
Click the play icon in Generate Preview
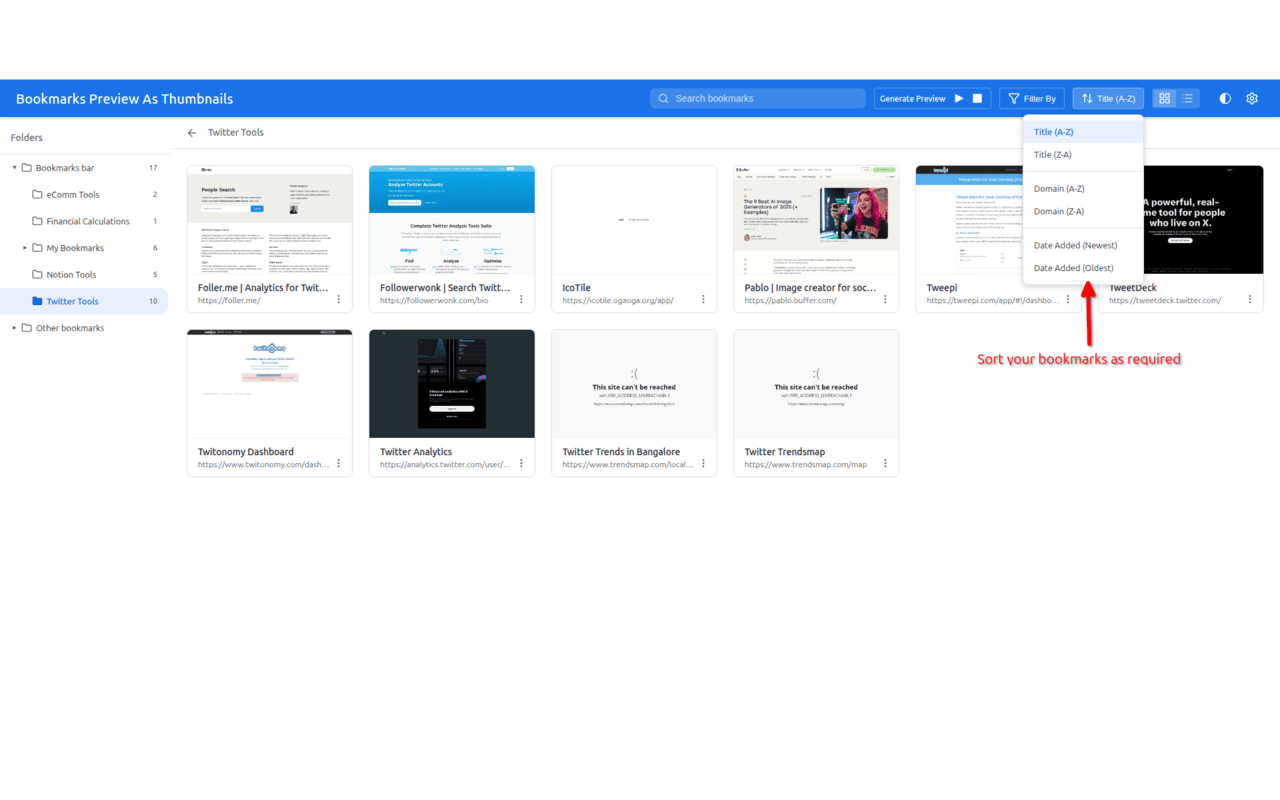coord(959,98)
